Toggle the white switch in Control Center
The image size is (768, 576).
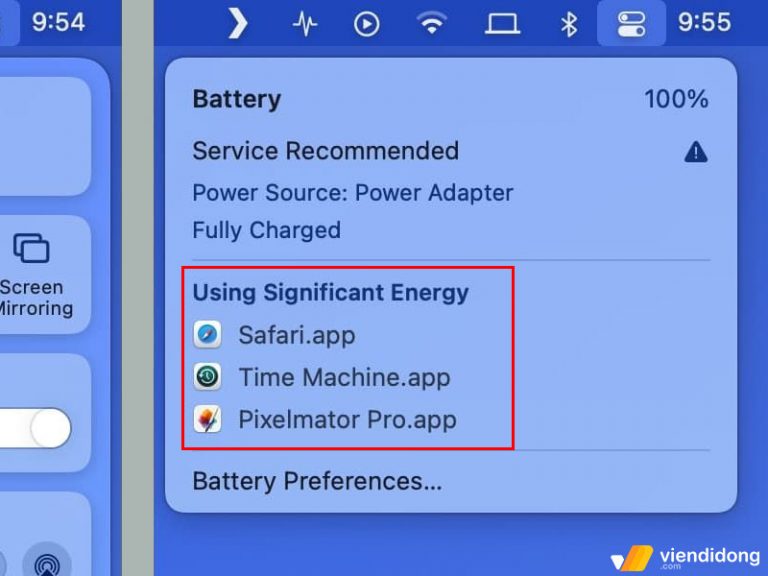coord(35,428)
